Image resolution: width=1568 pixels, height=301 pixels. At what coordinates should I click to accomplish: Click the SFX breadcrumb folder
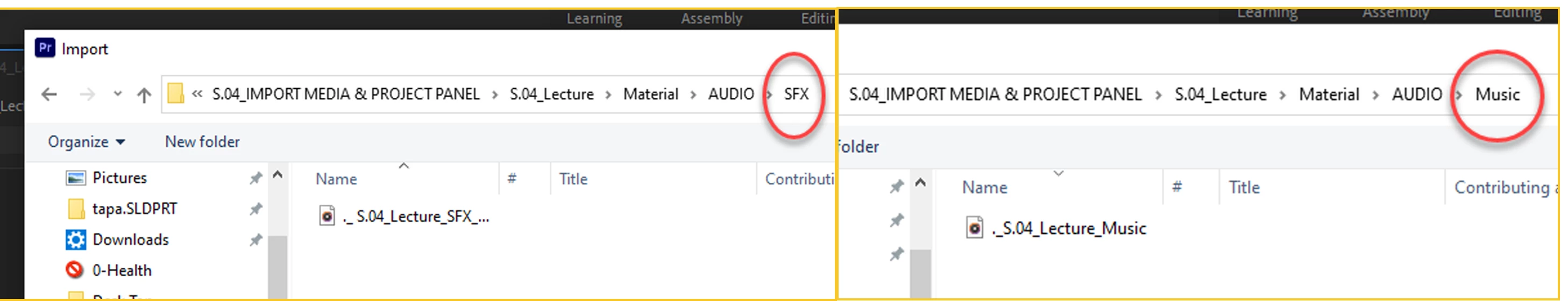796,94
